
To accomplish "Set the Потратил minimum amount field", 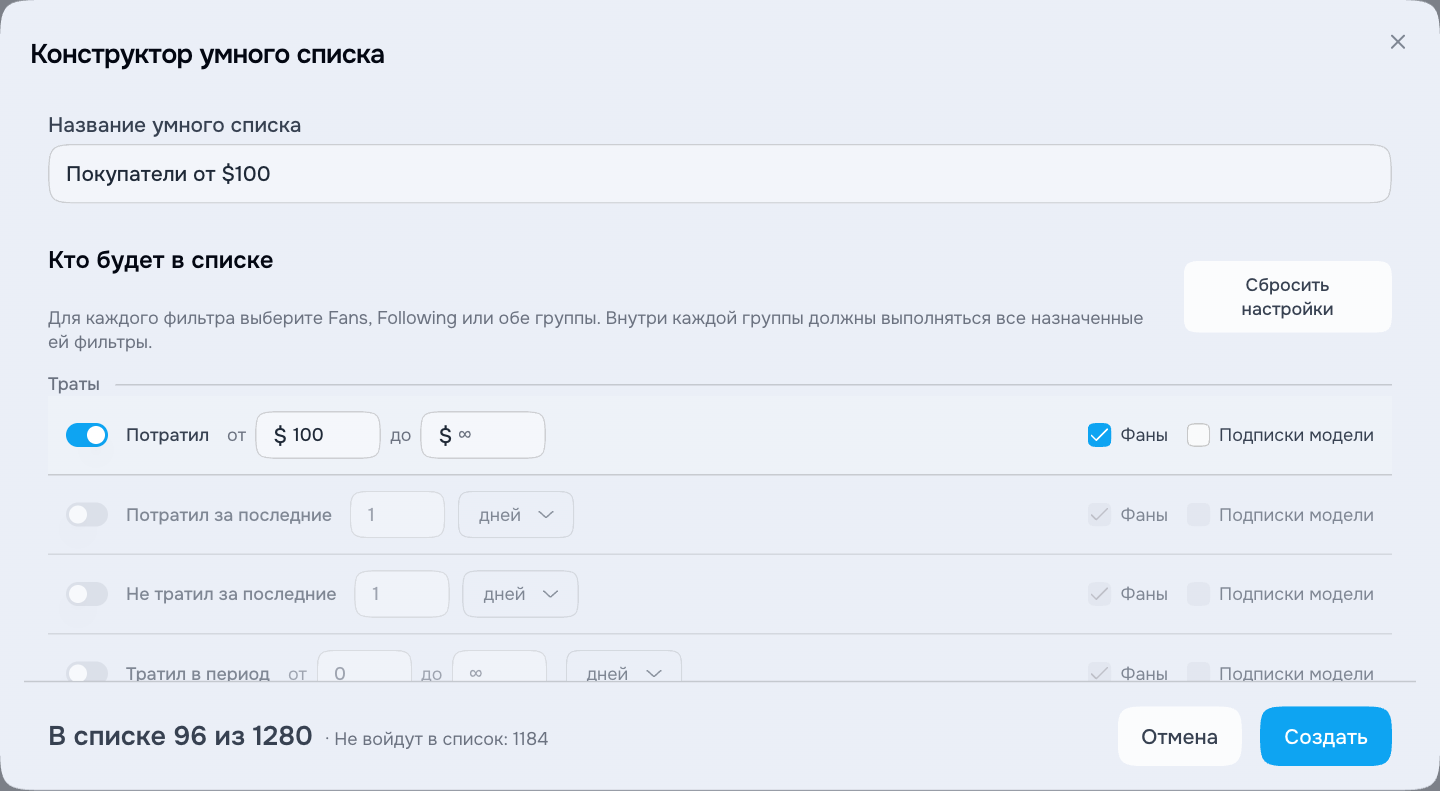I will click(318, 435).
